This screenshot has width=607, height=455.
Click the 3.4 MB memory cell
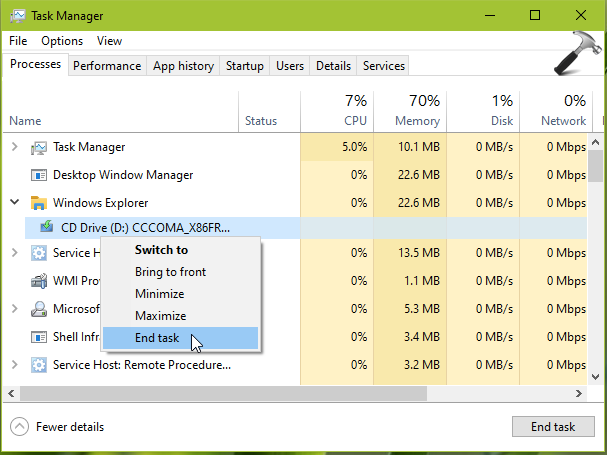tap(410, 337)
